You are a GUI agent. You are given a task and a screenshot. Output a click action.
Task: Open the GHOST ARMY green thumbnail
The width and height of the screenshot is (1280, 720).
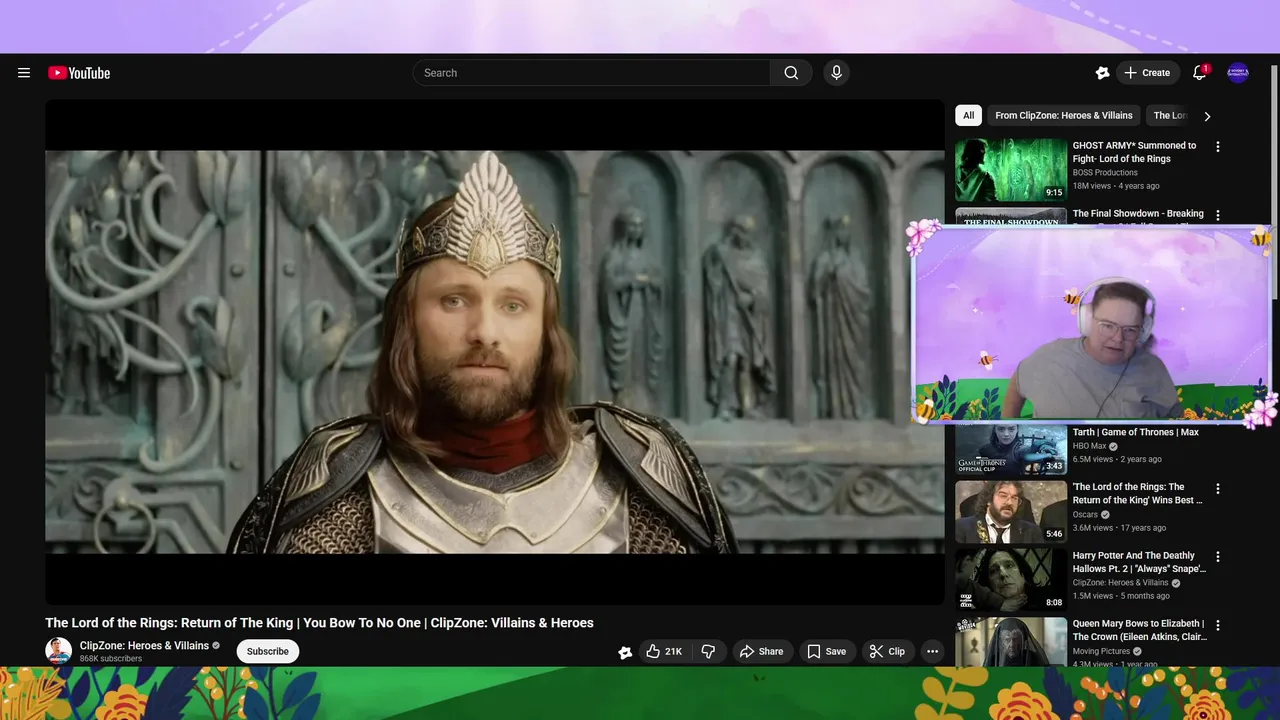1011,170
